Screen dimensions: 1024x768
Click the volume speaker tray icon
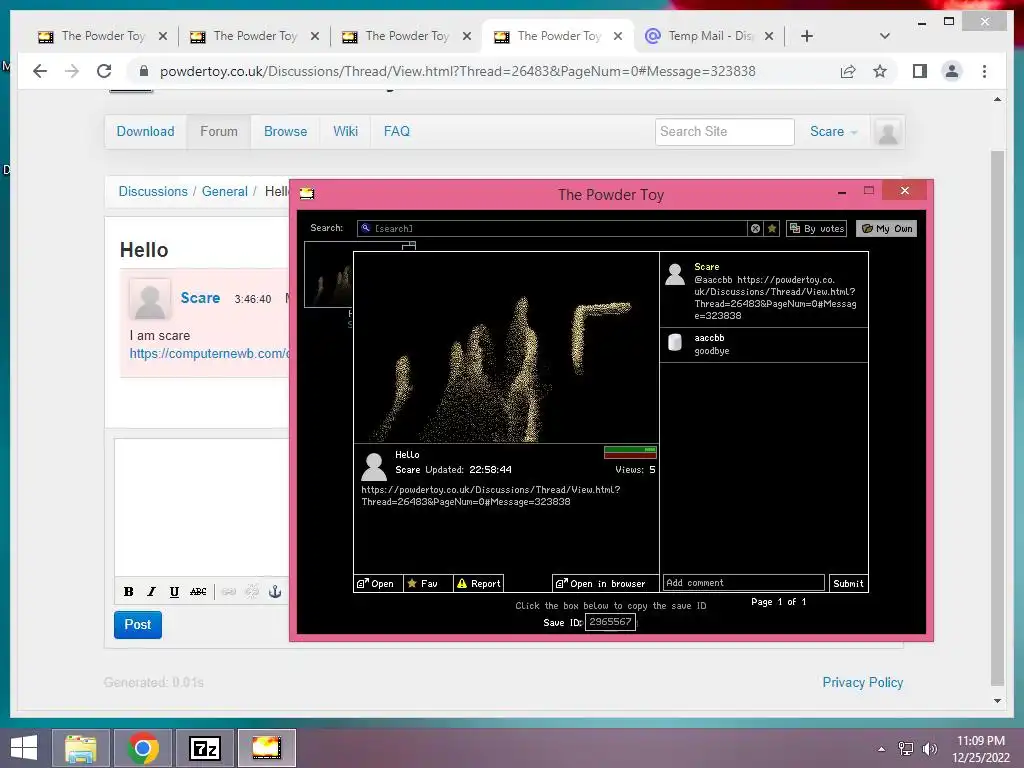click(929, 749)
